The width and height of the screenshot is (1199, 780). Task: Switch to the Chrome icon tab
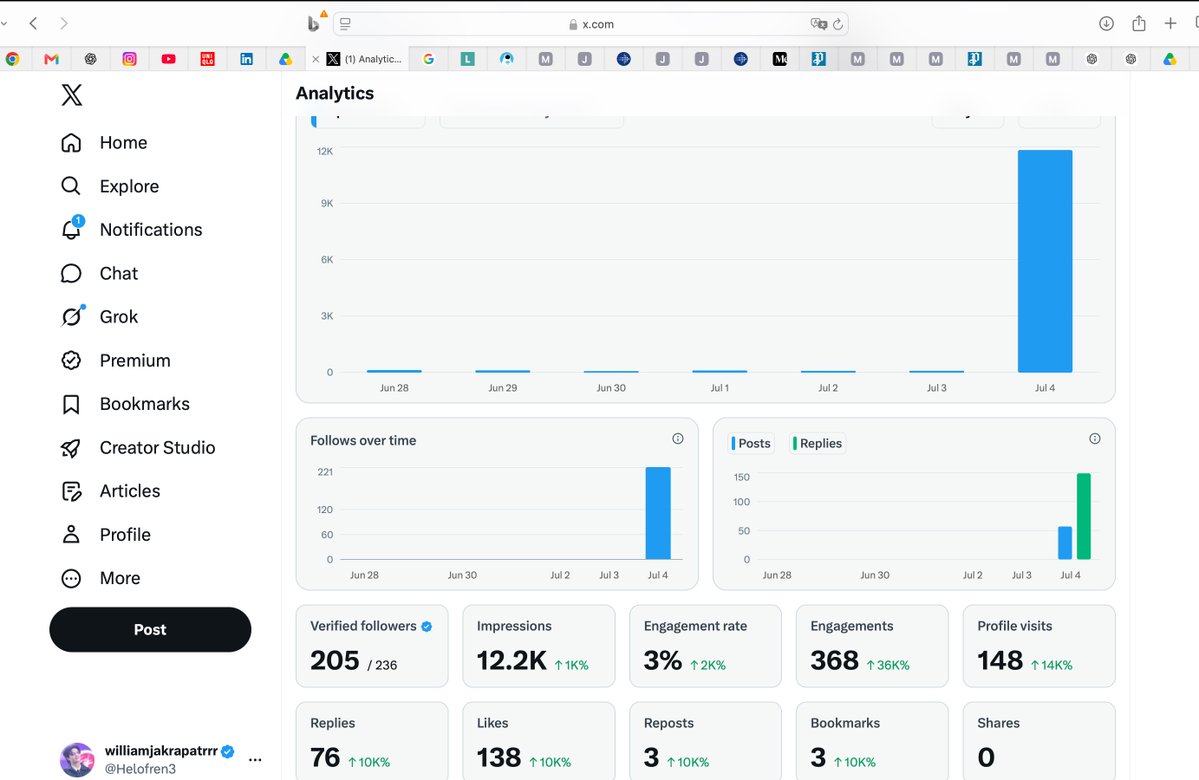click(12, 59)
